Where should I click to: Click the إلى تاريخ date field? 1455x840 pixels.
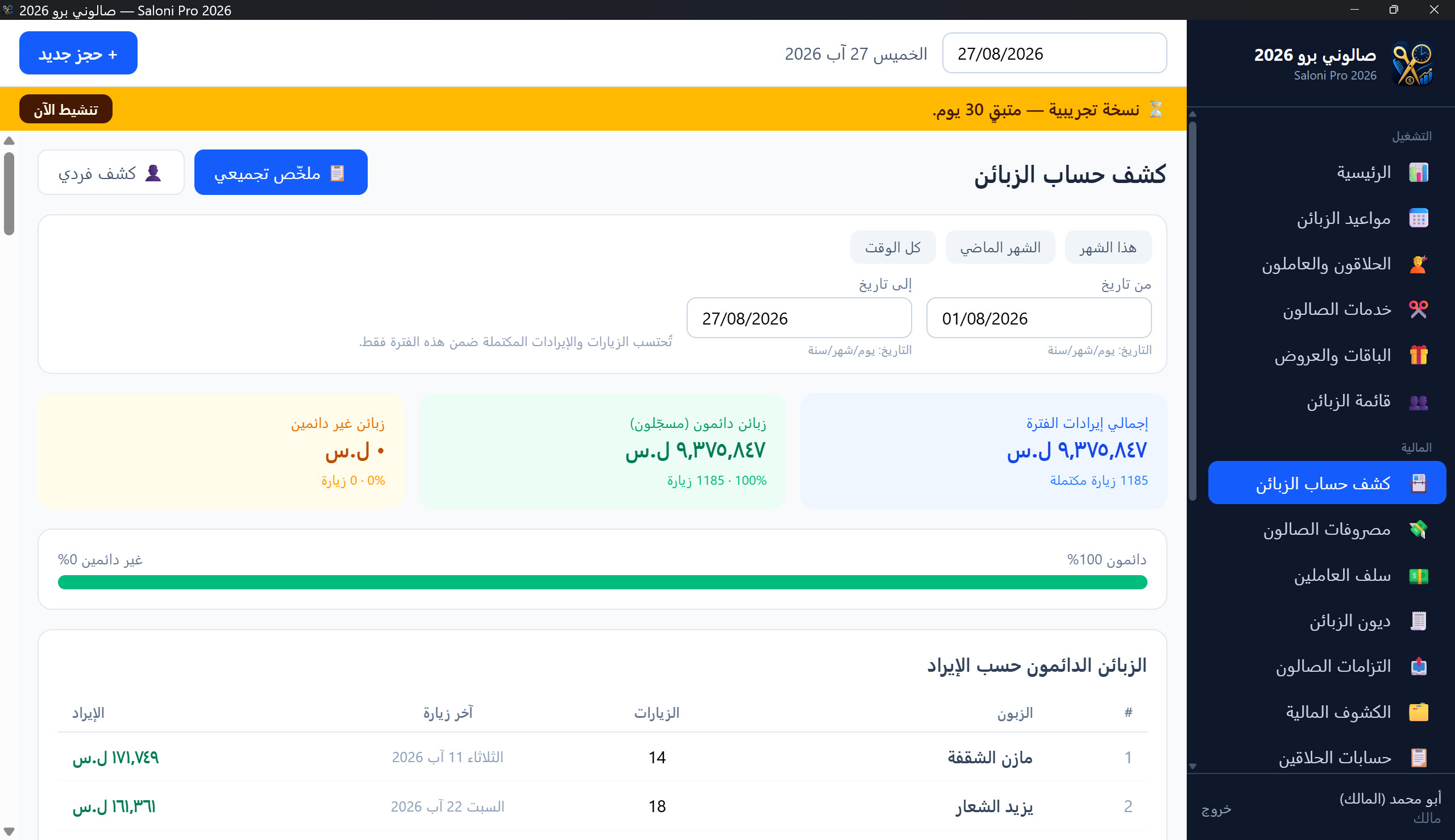(x=799, y=318)
